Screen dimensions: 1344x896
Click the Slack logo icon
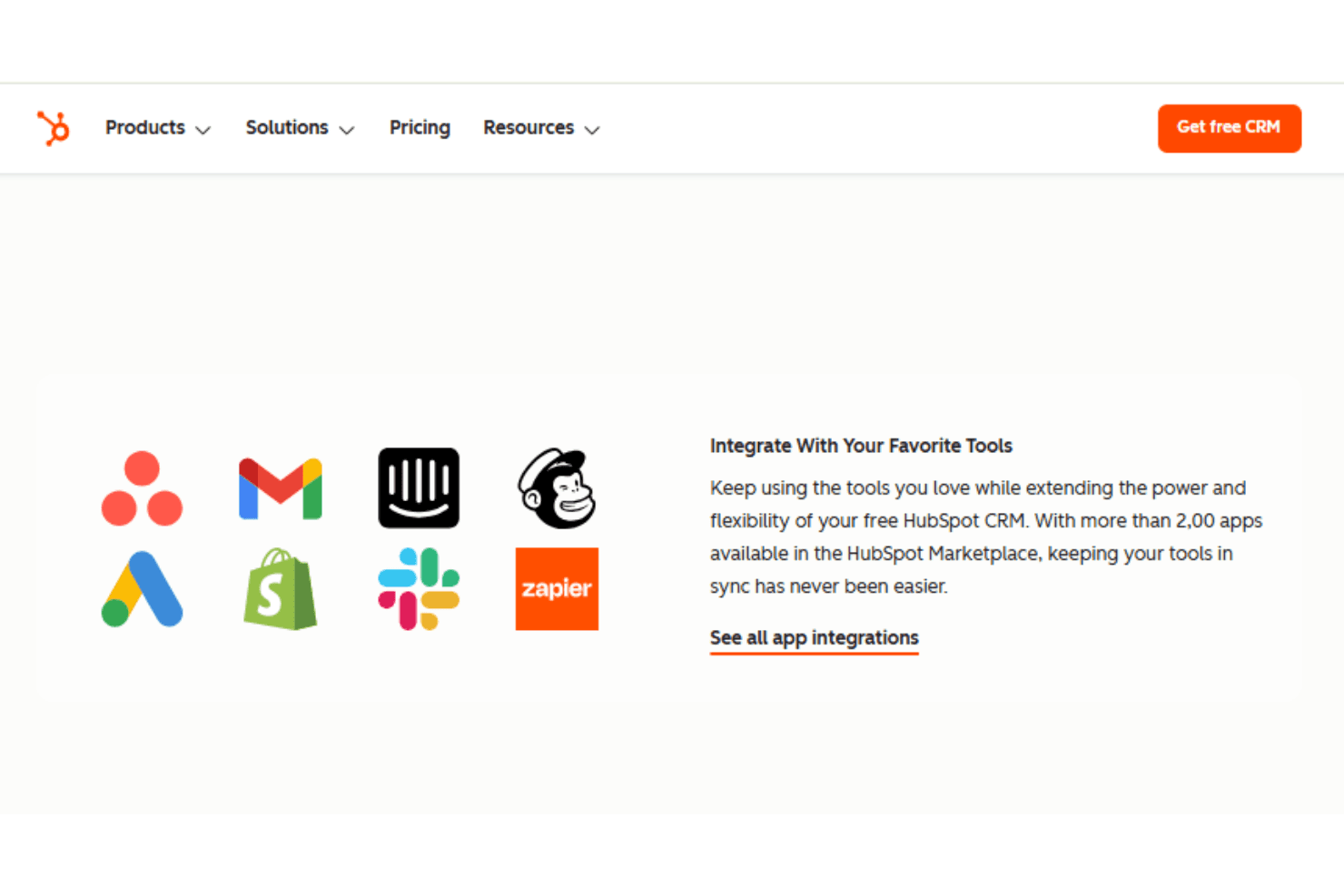click(x=419, y=589)
